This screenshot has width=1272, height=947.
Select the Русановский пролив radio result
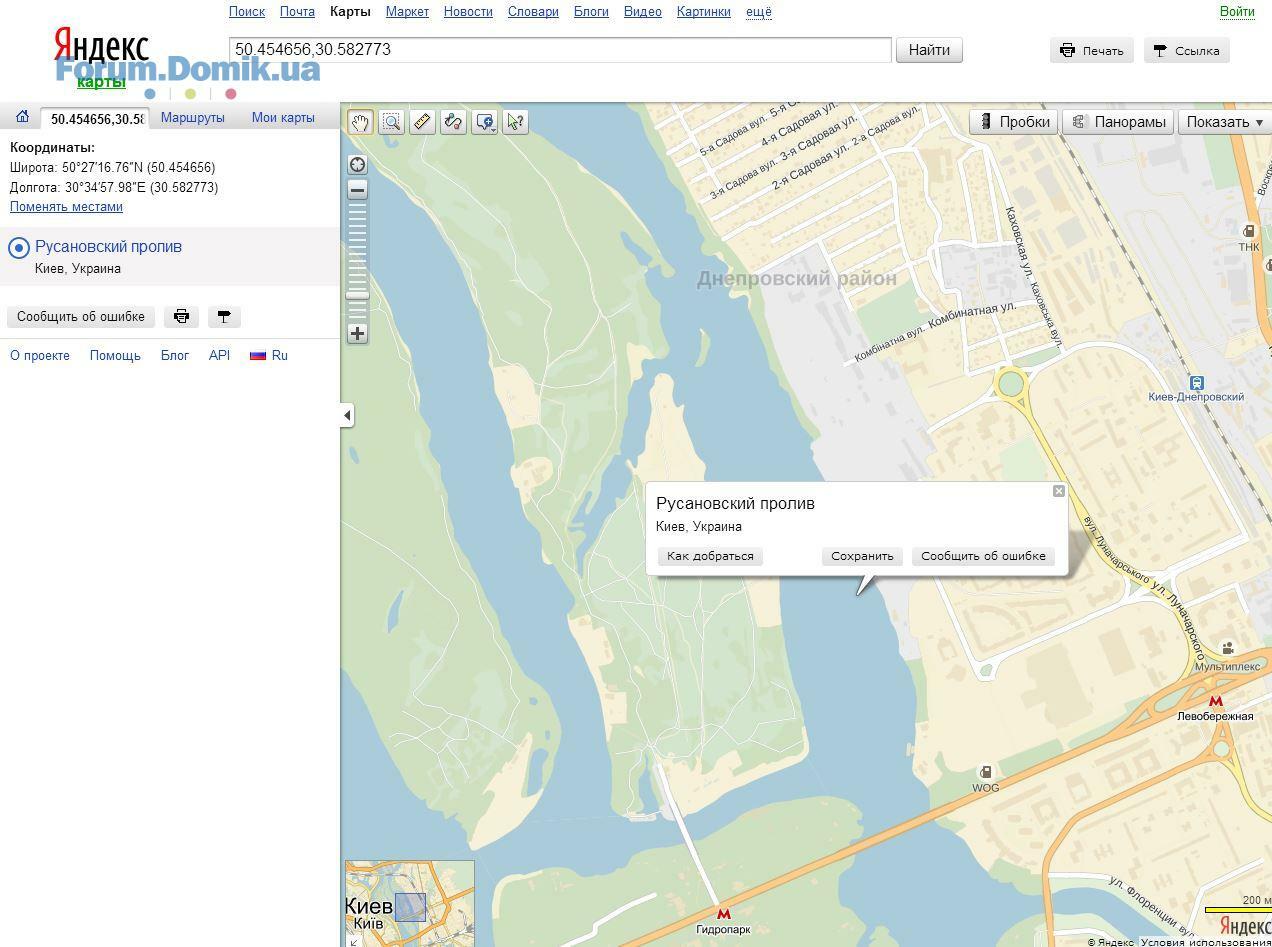pos(19,247)
